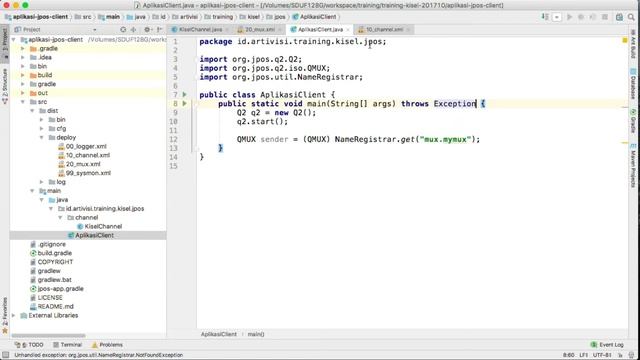Expand the log folder

tap(42, 182)
